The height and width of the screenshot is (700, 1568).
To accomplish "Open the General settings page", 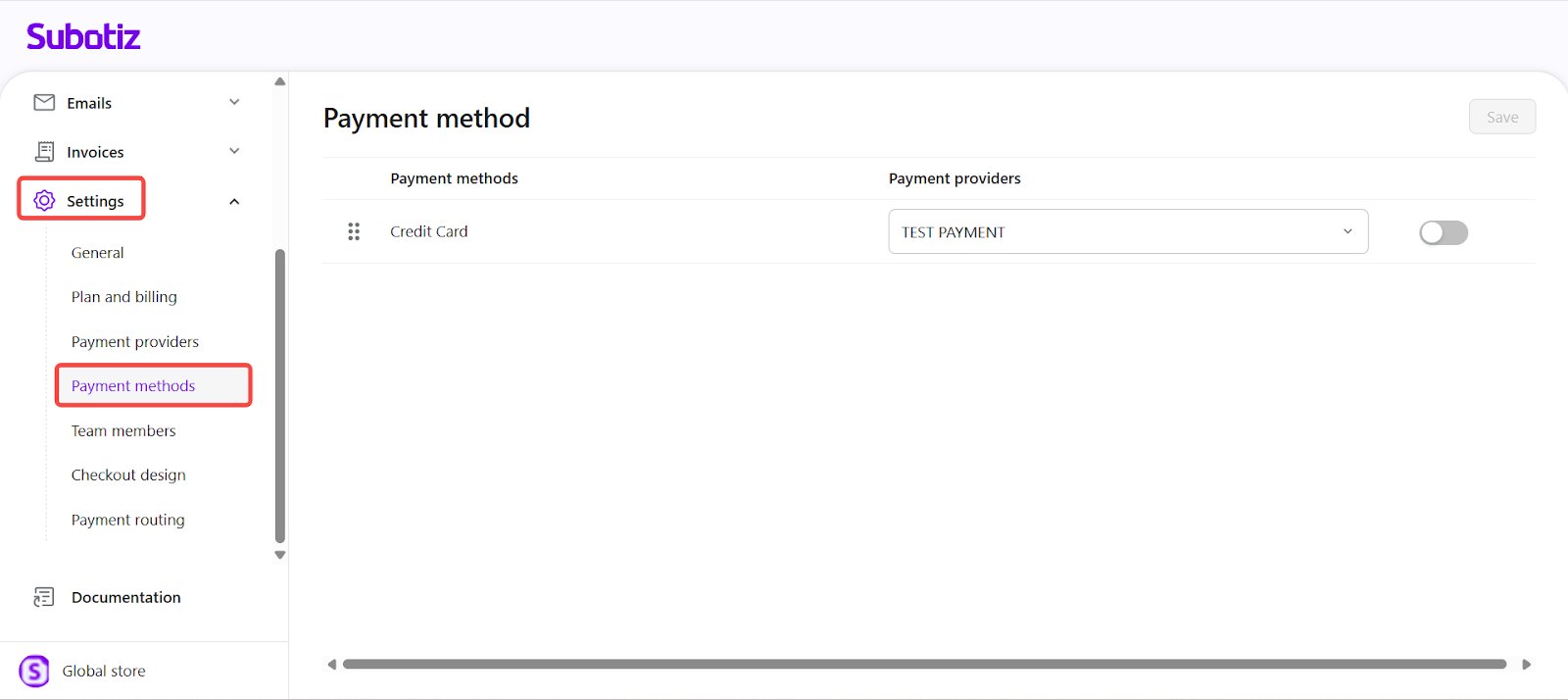I will 98,253.
